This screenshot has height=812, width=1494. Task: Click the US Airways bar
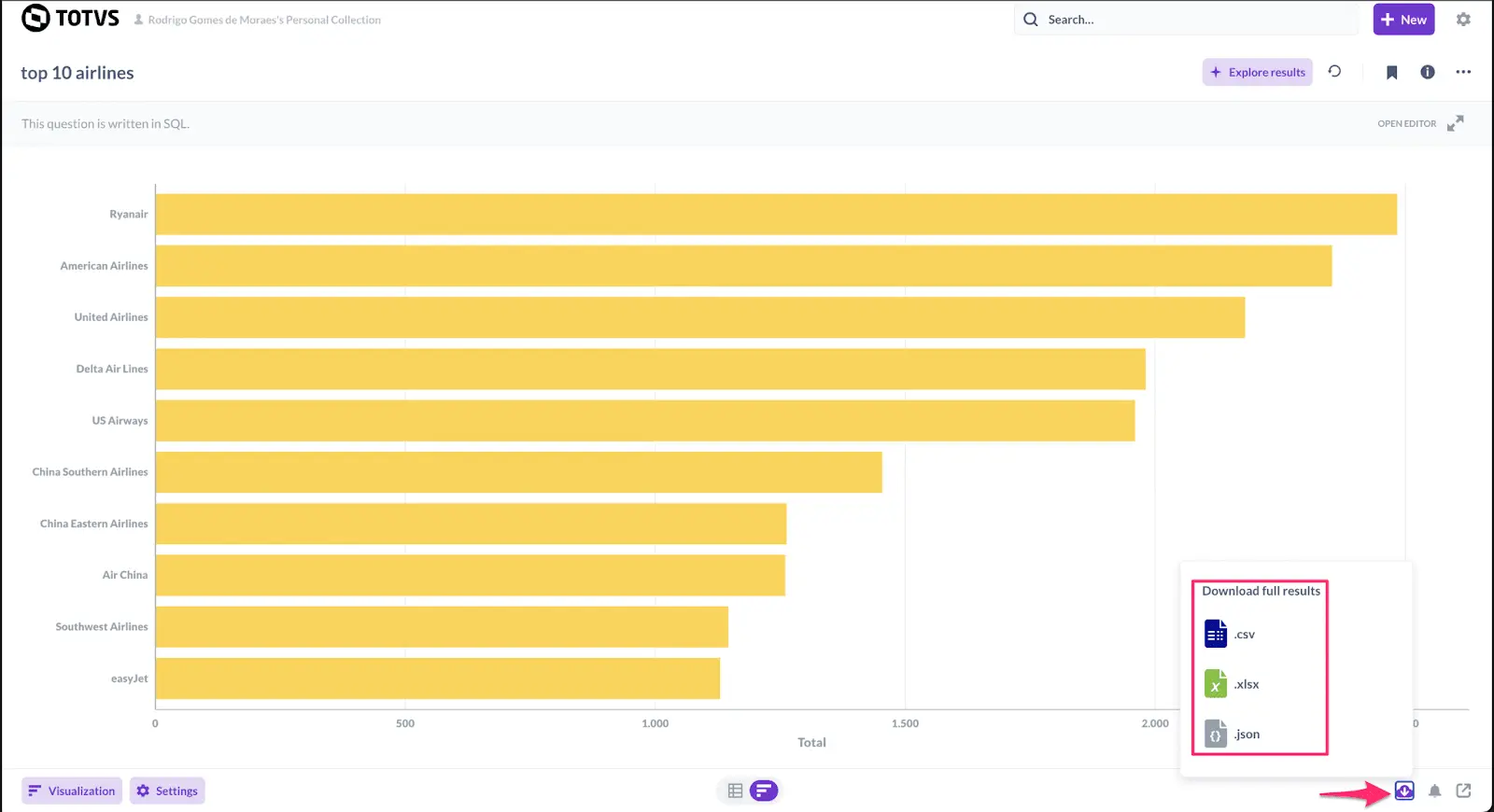pyautogui.click(x=645, y=421)
